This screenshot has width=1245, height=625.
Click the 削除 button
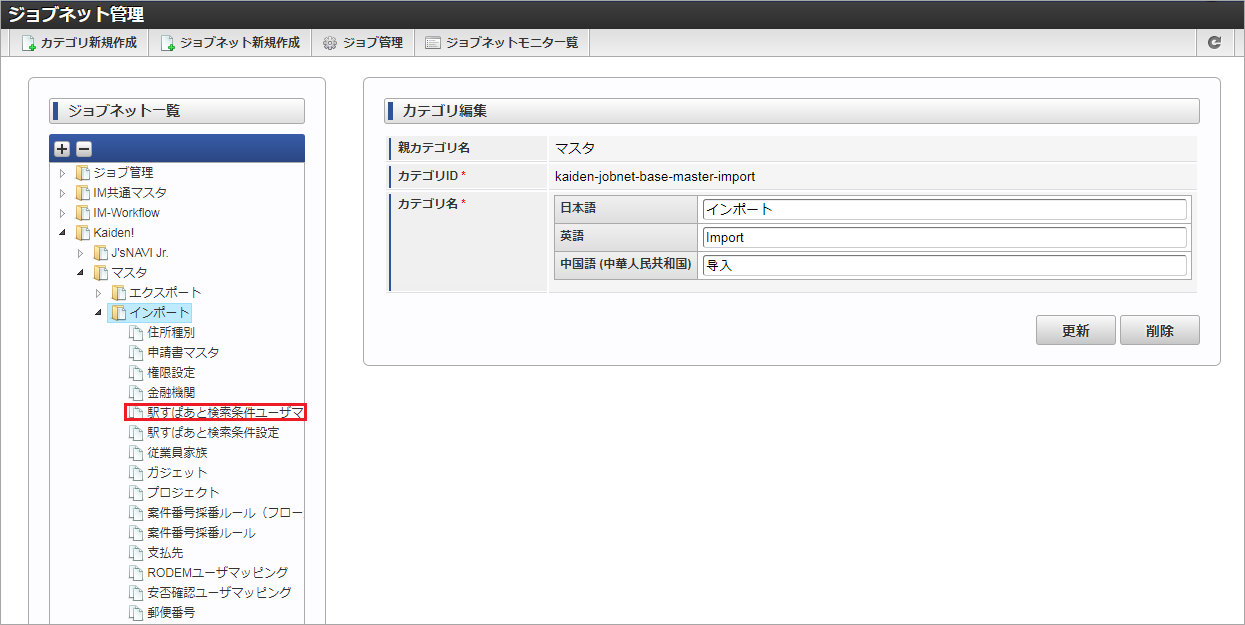point(1160,331)
